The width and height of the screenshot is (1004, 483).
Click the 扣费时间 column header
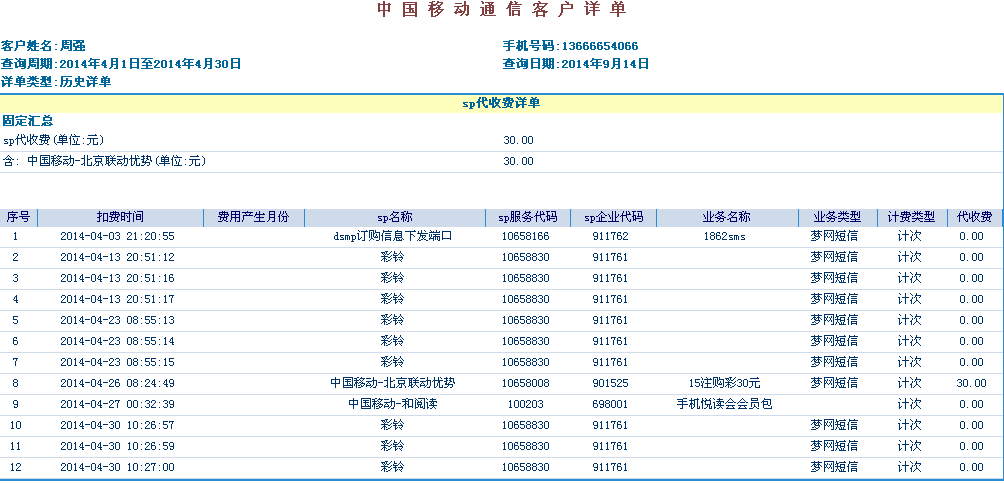[x=119, y=217]
